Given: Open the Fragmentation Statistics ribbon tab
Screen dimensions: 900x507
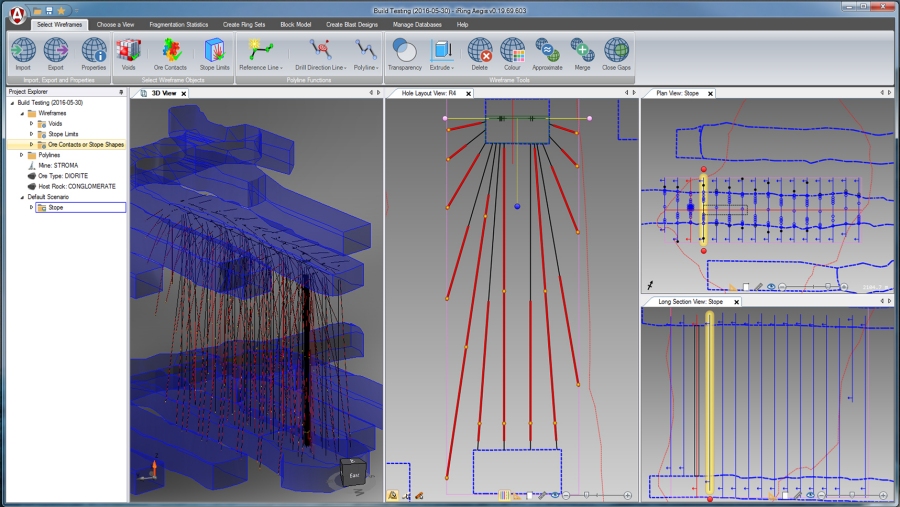Looking at the screenshot, I should pos(178,24).
